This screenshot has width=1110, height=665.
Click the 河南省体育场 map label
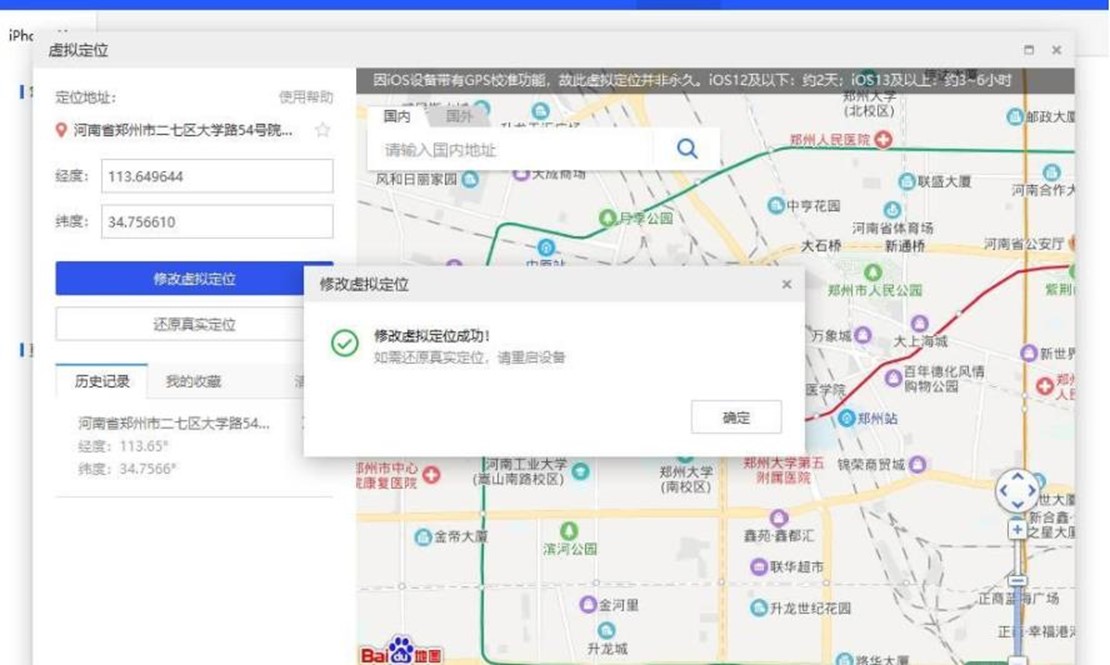(892, 228)
